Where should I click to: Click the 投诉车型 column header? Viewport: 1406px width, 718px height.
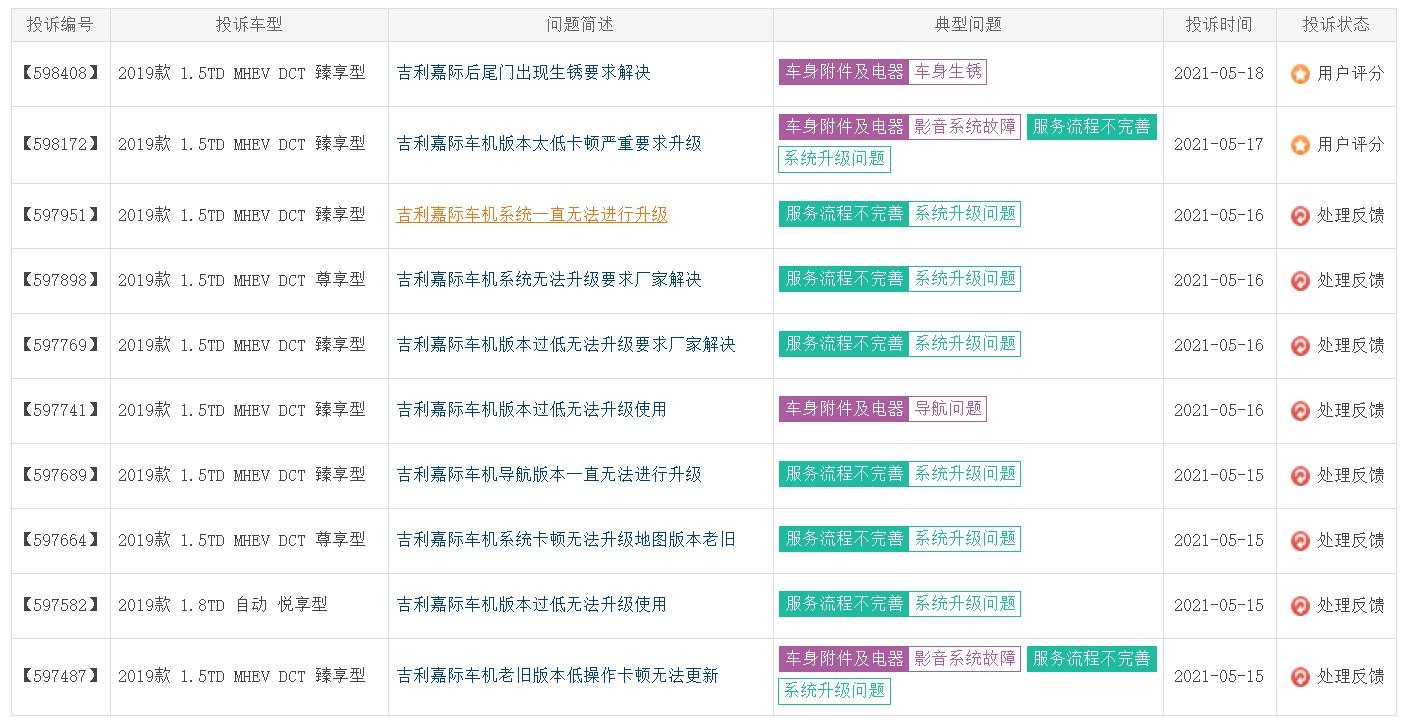(x=249, y=25)
